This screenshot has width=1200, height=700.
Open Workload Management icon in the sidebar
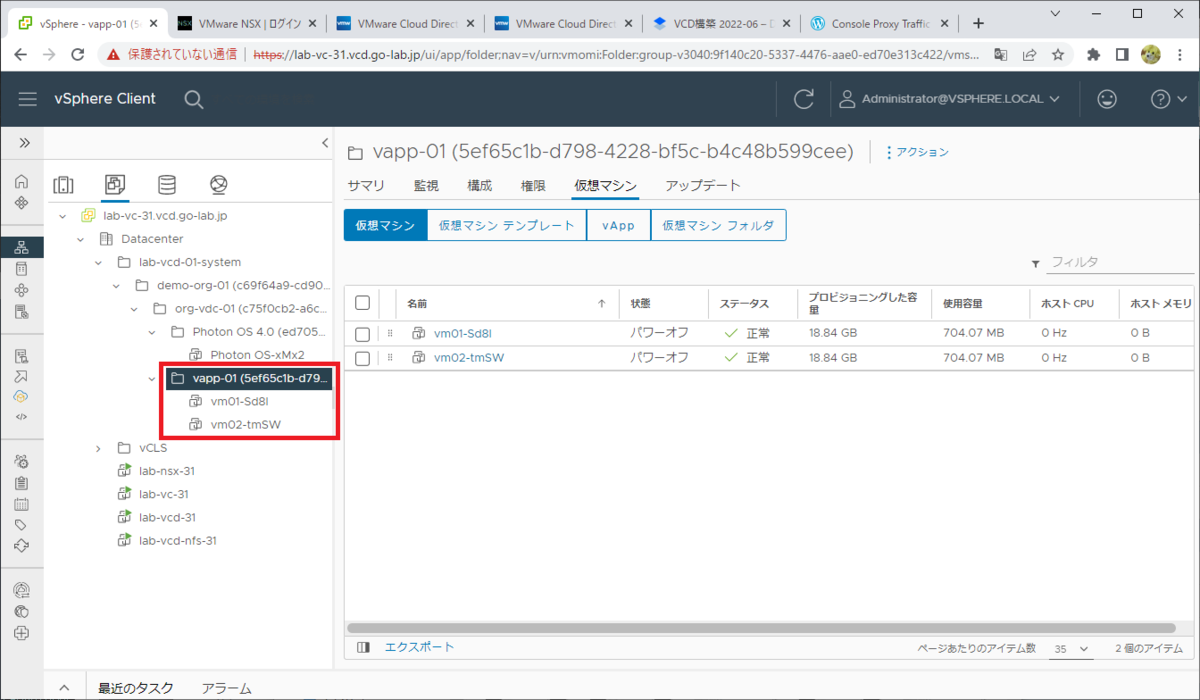(x=22, y=290)
